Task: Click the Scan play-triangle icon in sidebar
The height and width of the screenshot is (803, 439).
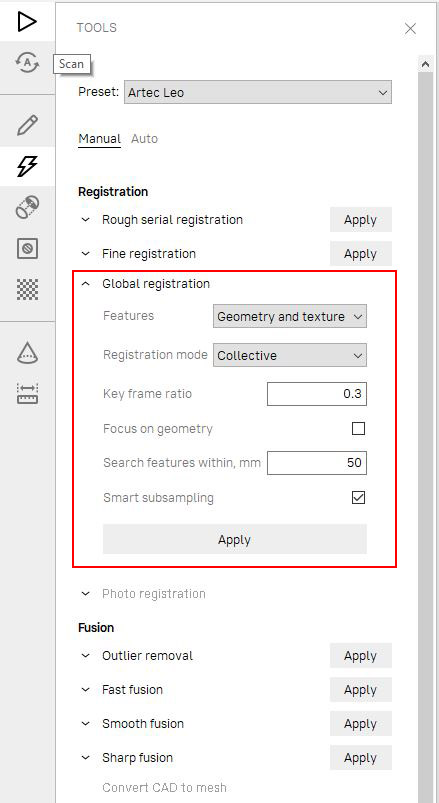Action: pyautogui.click(x=27, y=22)
